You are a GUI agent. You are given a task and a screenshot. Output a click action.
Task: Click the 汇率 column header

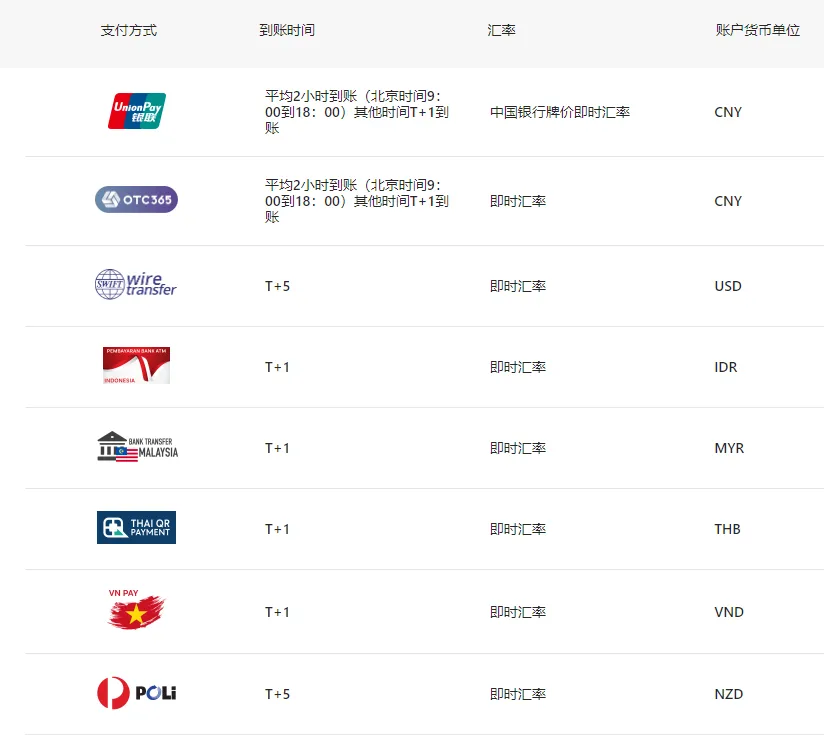coord(501,30)
